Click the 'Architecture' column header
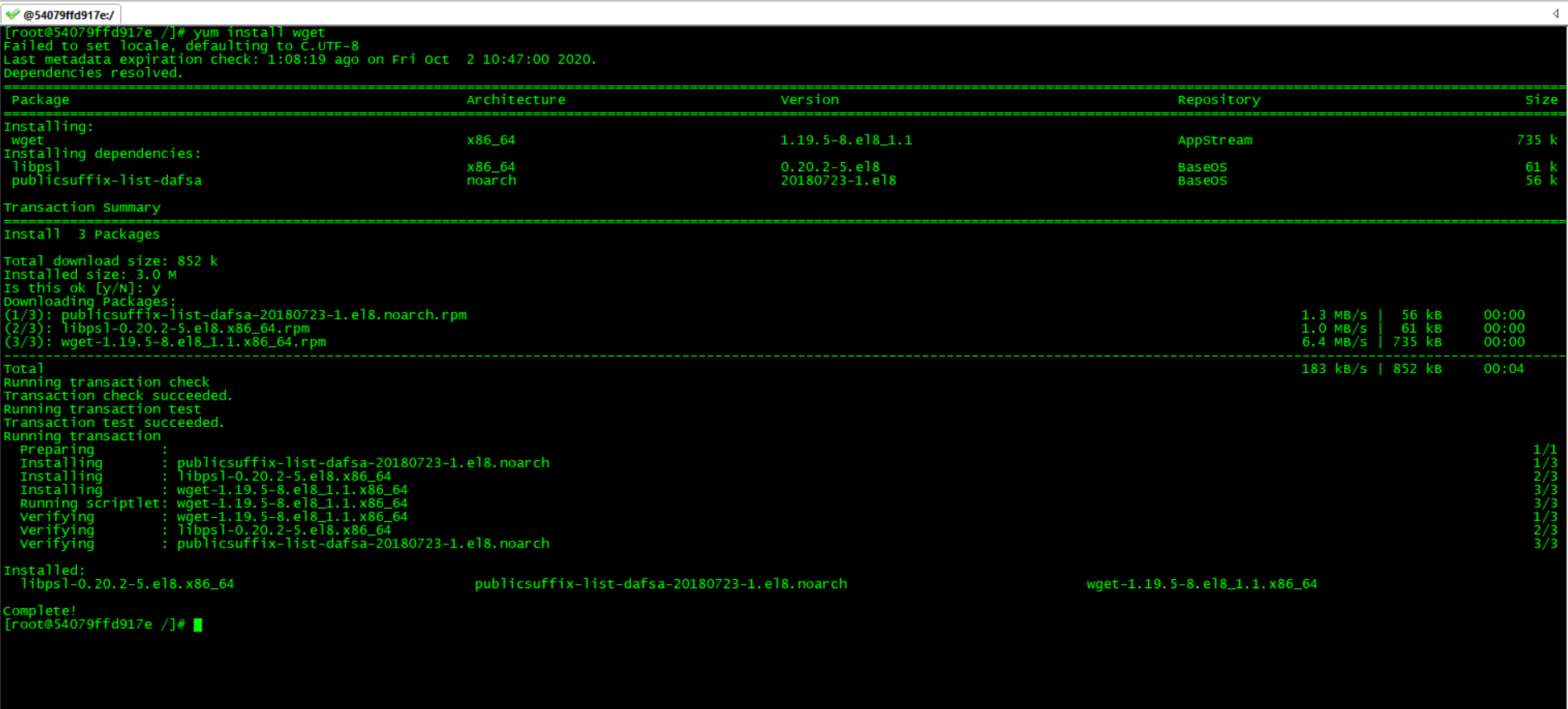 [x=515, y=100]
